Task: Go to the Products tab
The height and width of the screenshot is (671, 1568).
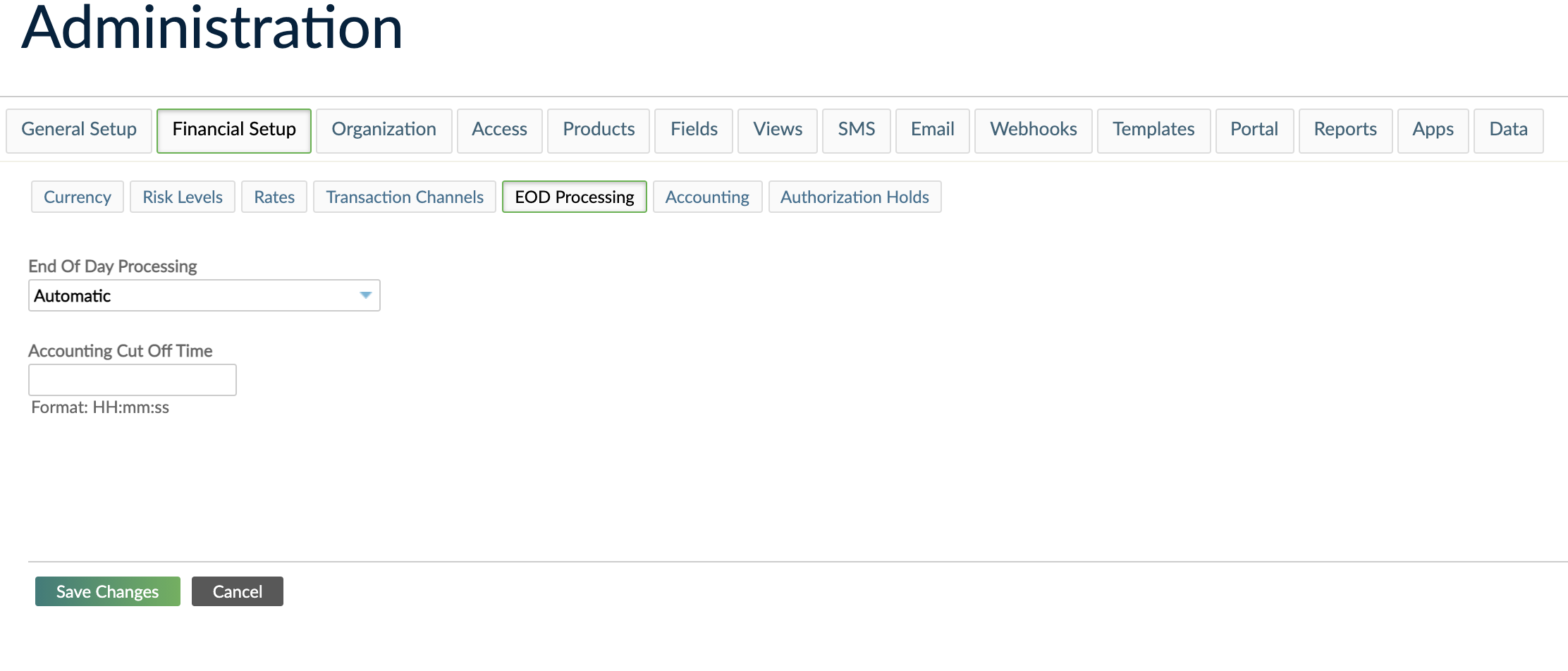Action: click(598, 130)
